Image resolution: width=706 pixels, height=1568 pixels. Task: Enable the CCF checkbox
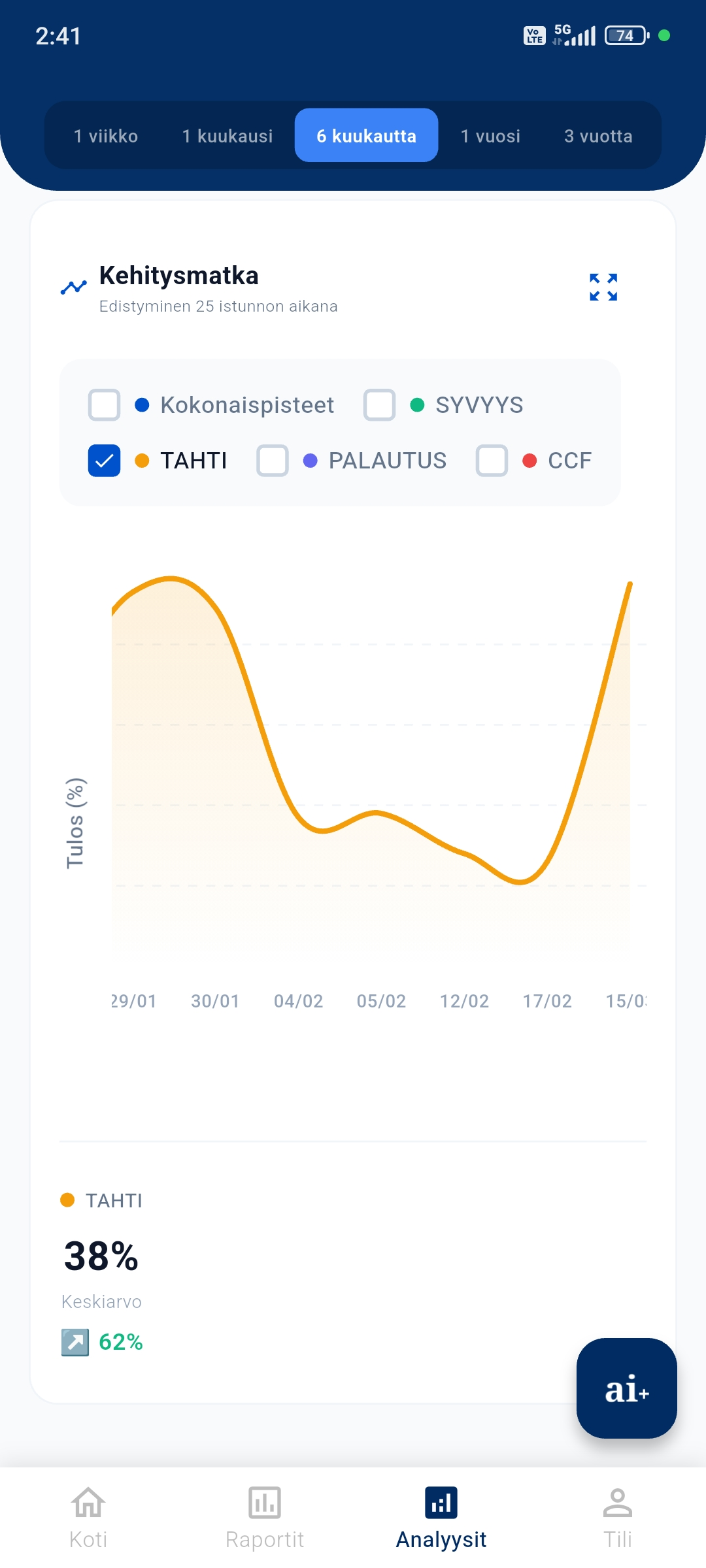[492, 460]
